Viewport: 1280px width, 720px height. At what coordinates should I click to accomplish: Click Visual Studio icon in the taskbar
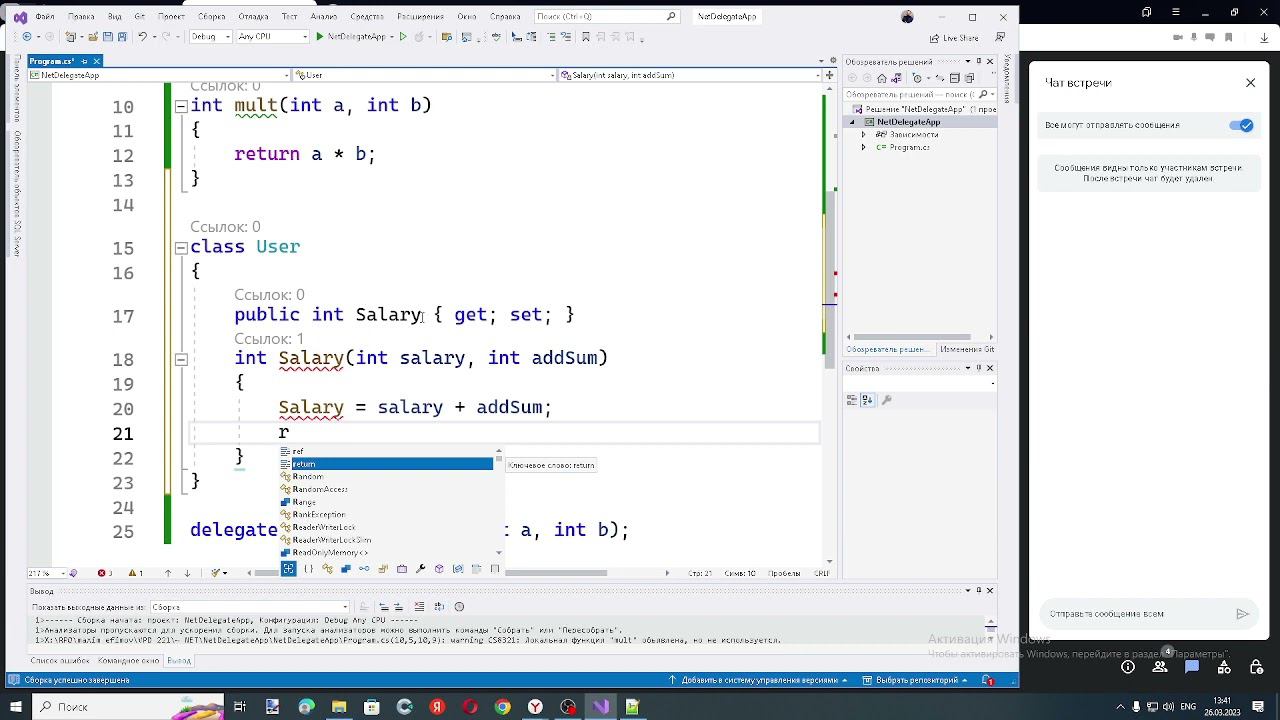tap(600, 707)
